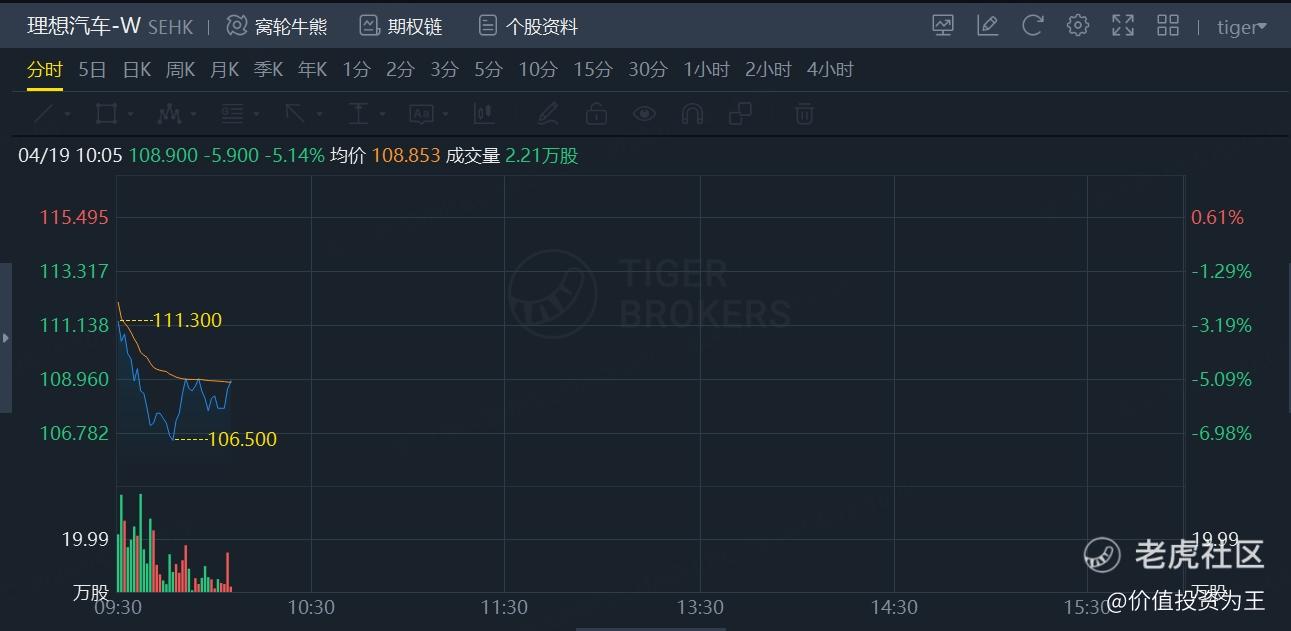Click the 106.500 low price marker
Viewport: 1291px width, 631px height.
(x=241, y=439)
